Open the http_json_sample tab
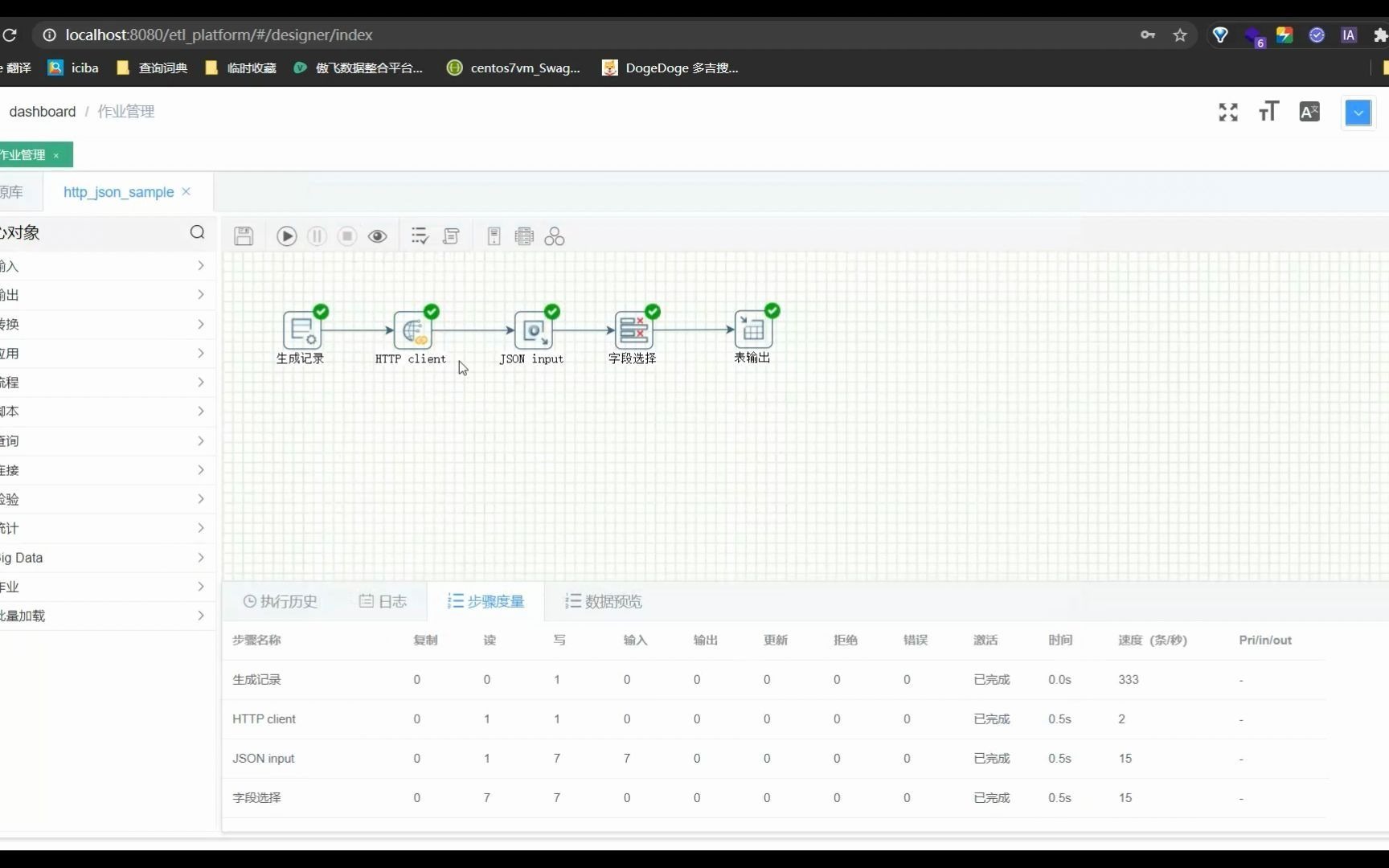This screenshot has width=1389, height=868. point(118,192)
